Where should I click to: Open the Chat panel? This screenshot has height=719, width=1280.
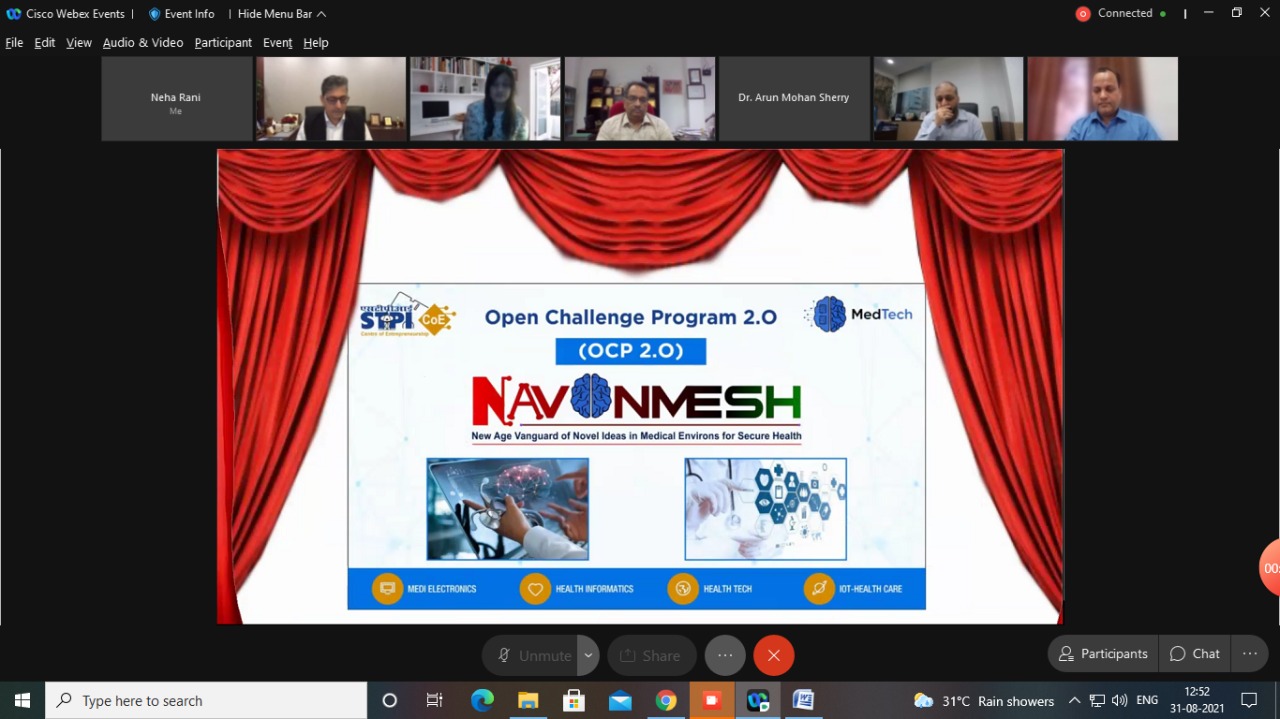[x=1195, y=653]
